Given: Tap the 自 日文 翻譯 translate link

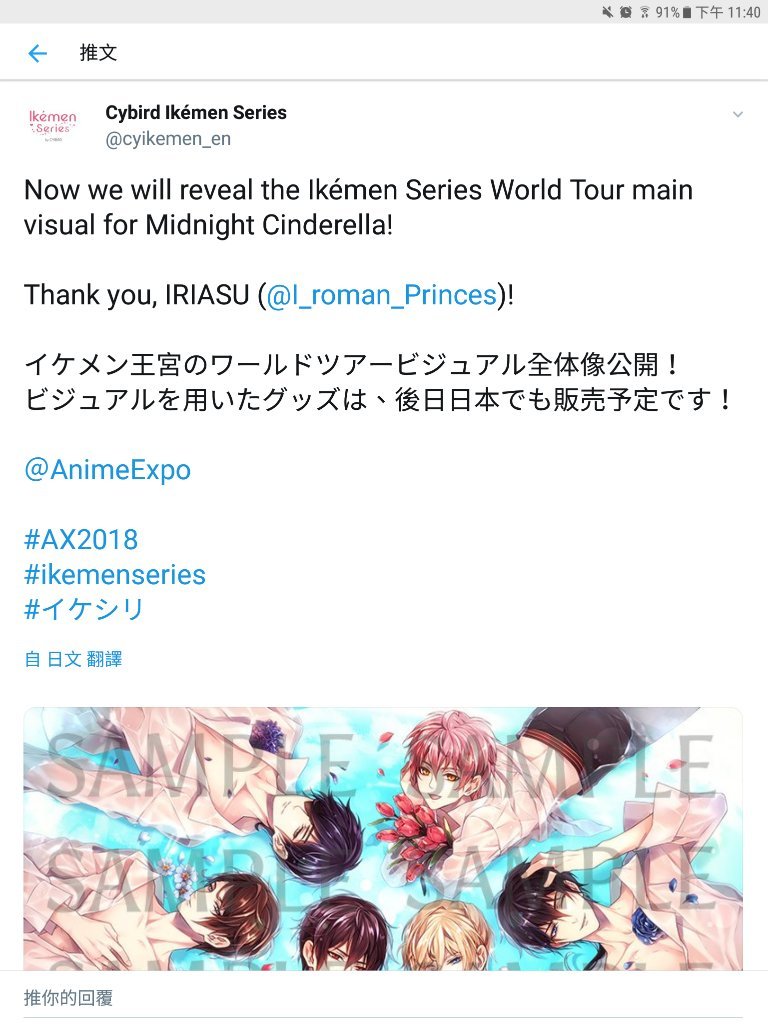Looking at the screenshot, I should point(73,659).
